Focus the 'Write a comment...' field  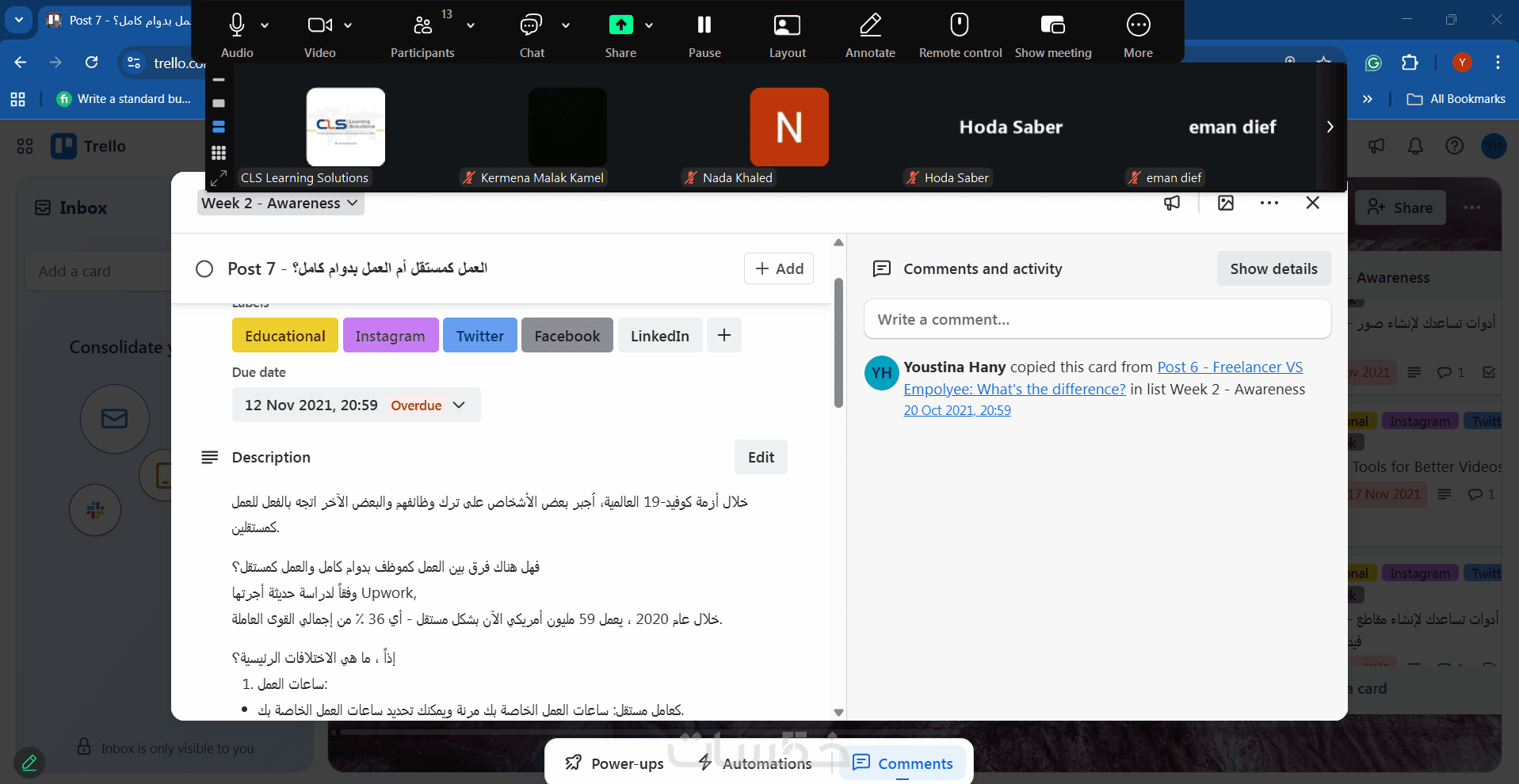(1097, 319)
